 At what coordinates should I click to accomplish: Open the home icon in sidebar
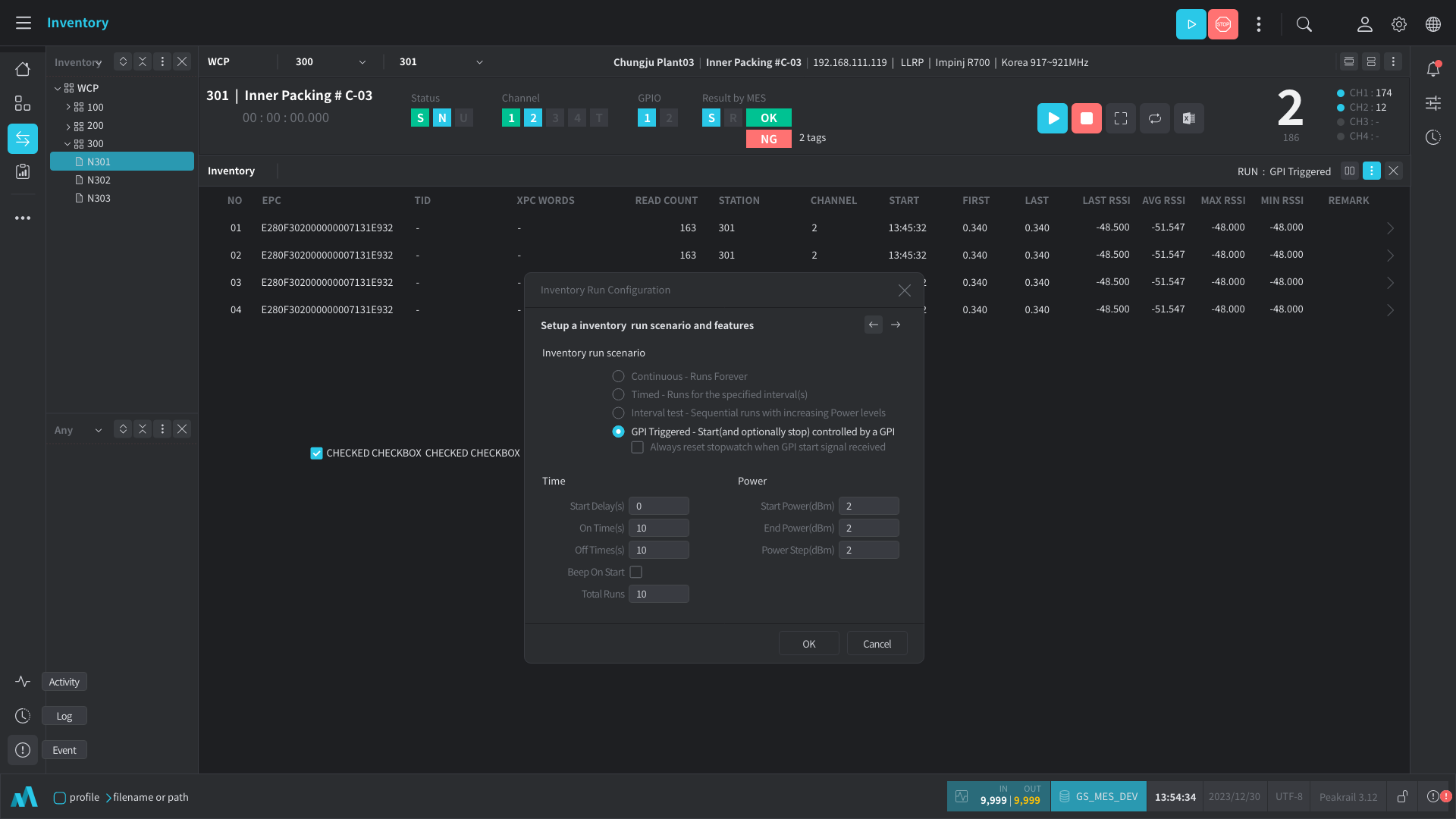[x=23, y=69]
